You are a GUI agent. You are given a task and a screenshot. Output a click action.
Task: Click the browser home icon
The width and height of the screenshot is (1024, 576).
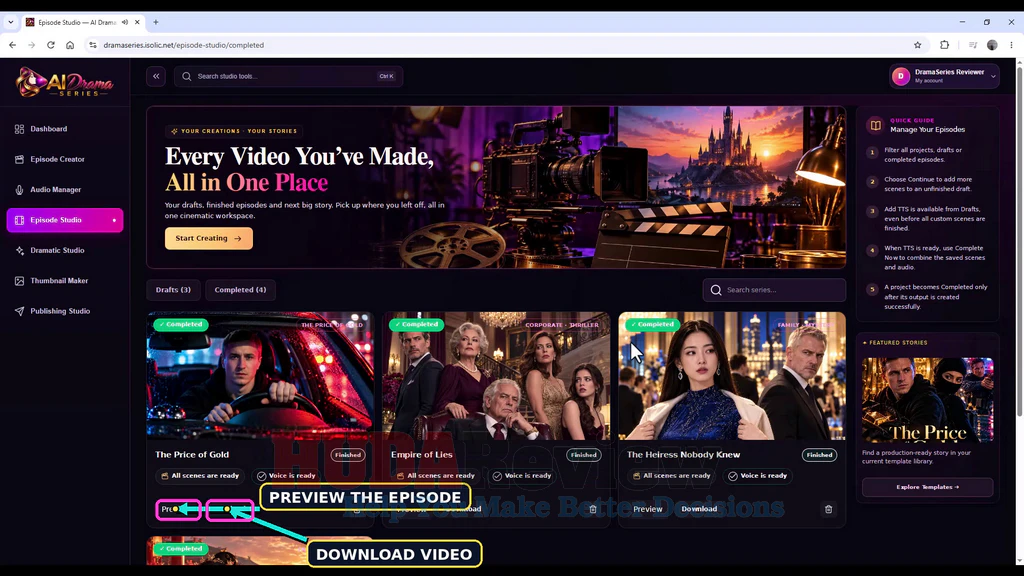(70, 45)
